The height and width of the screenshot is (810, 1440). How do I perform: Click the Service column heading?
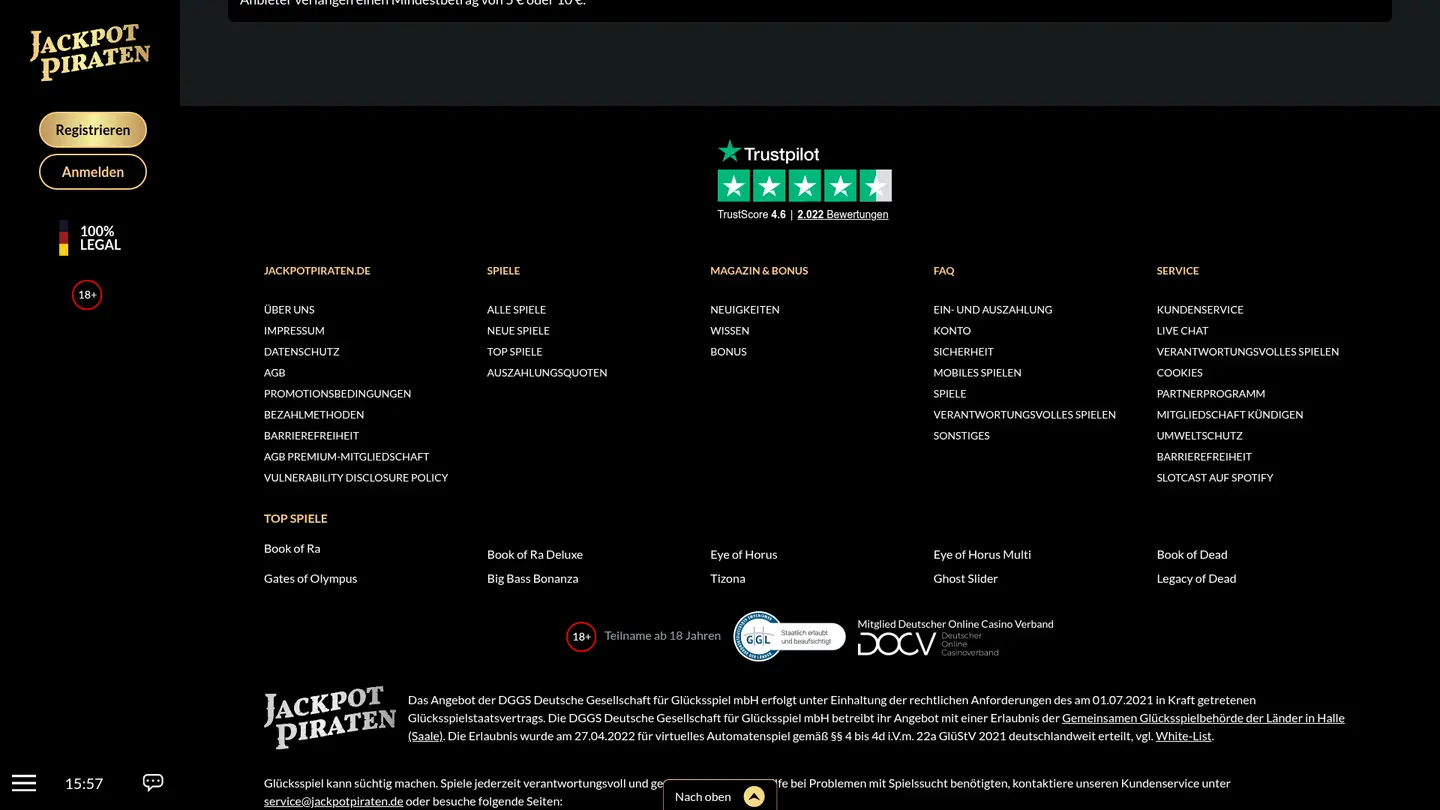click(x=1178, y=271)
